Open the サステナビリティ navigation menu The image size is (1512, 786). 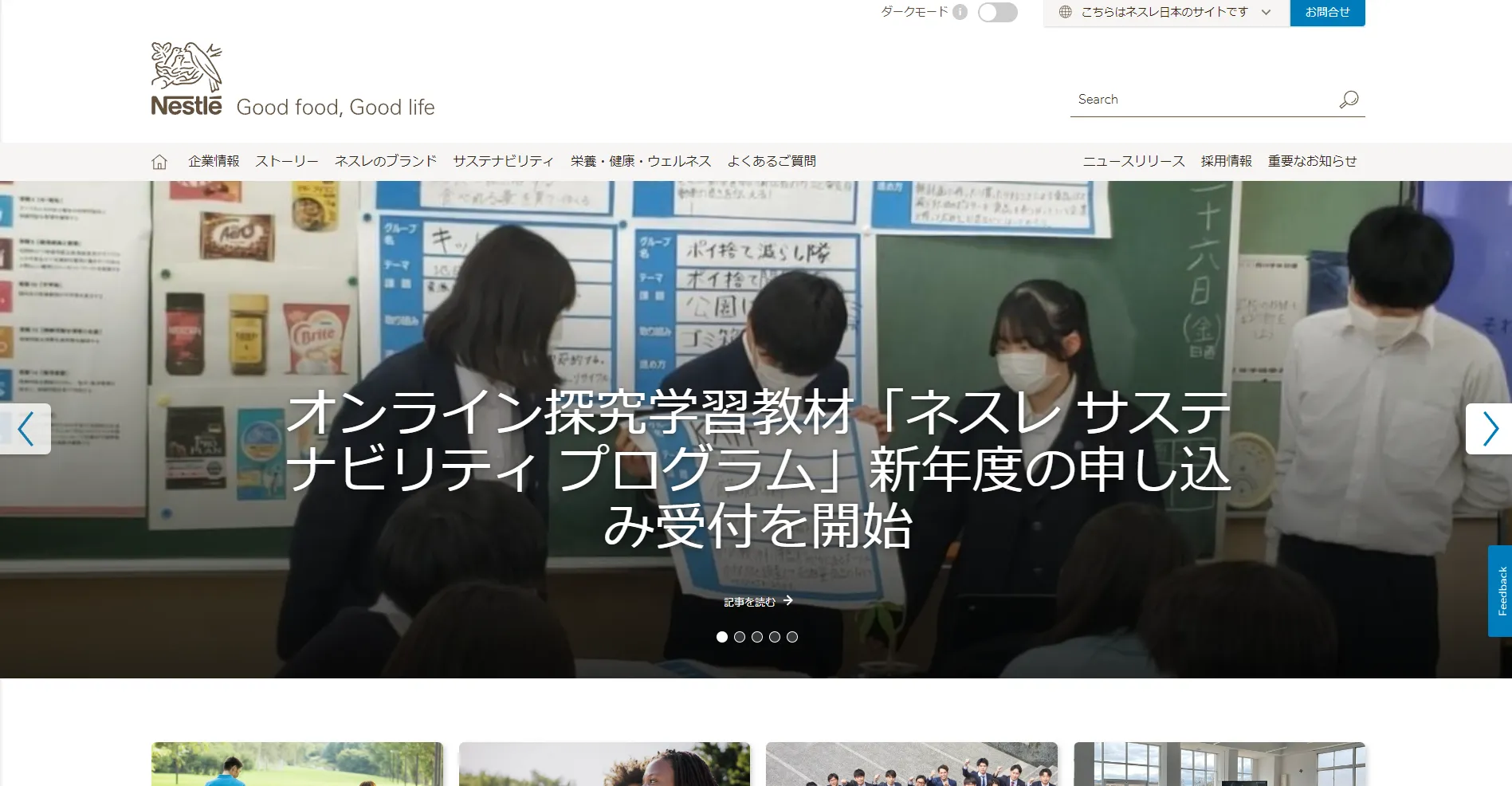(x=503, y=161)
